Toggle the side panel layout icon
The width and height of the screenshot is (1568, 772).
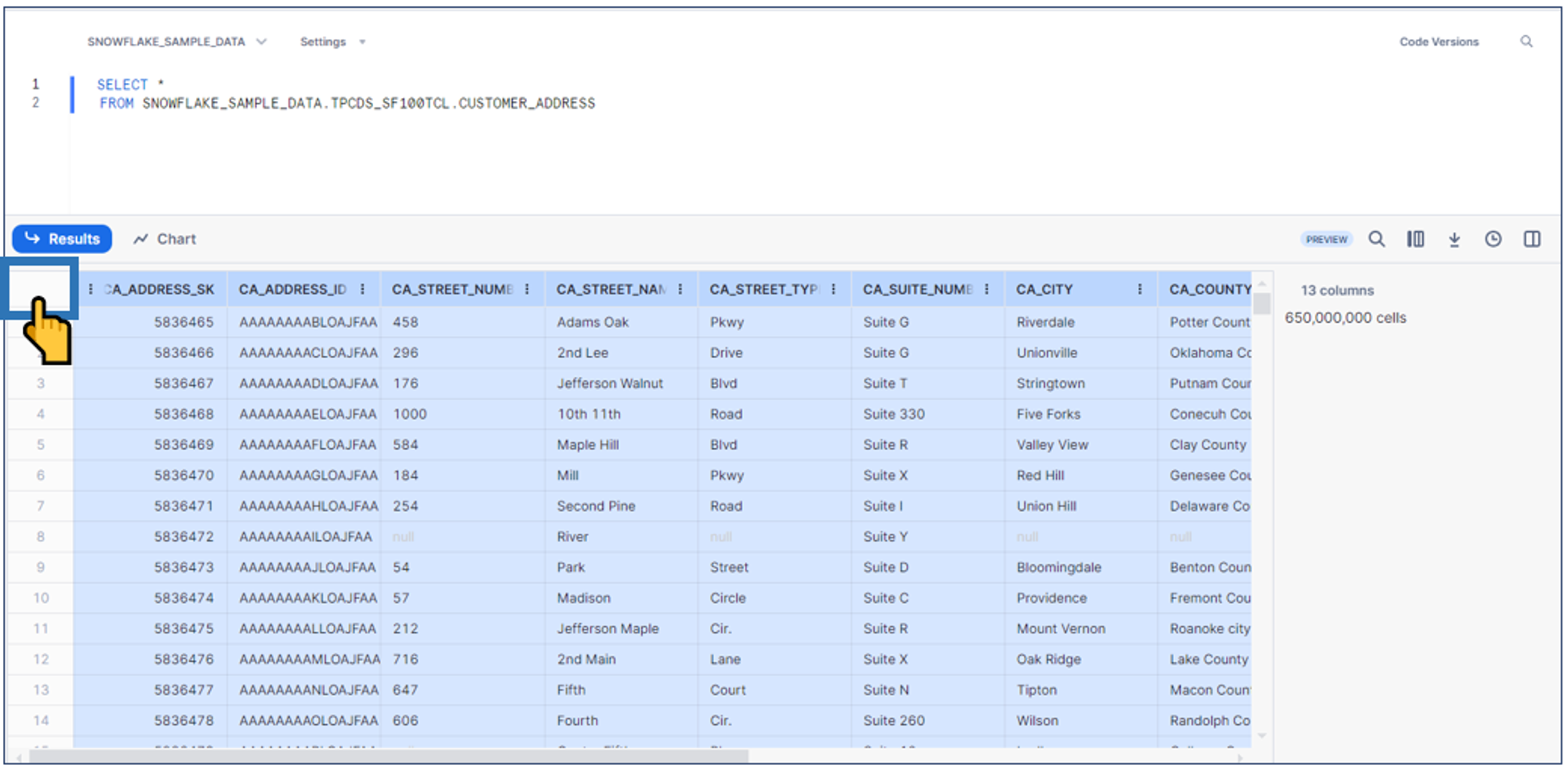click(1531, 239)
